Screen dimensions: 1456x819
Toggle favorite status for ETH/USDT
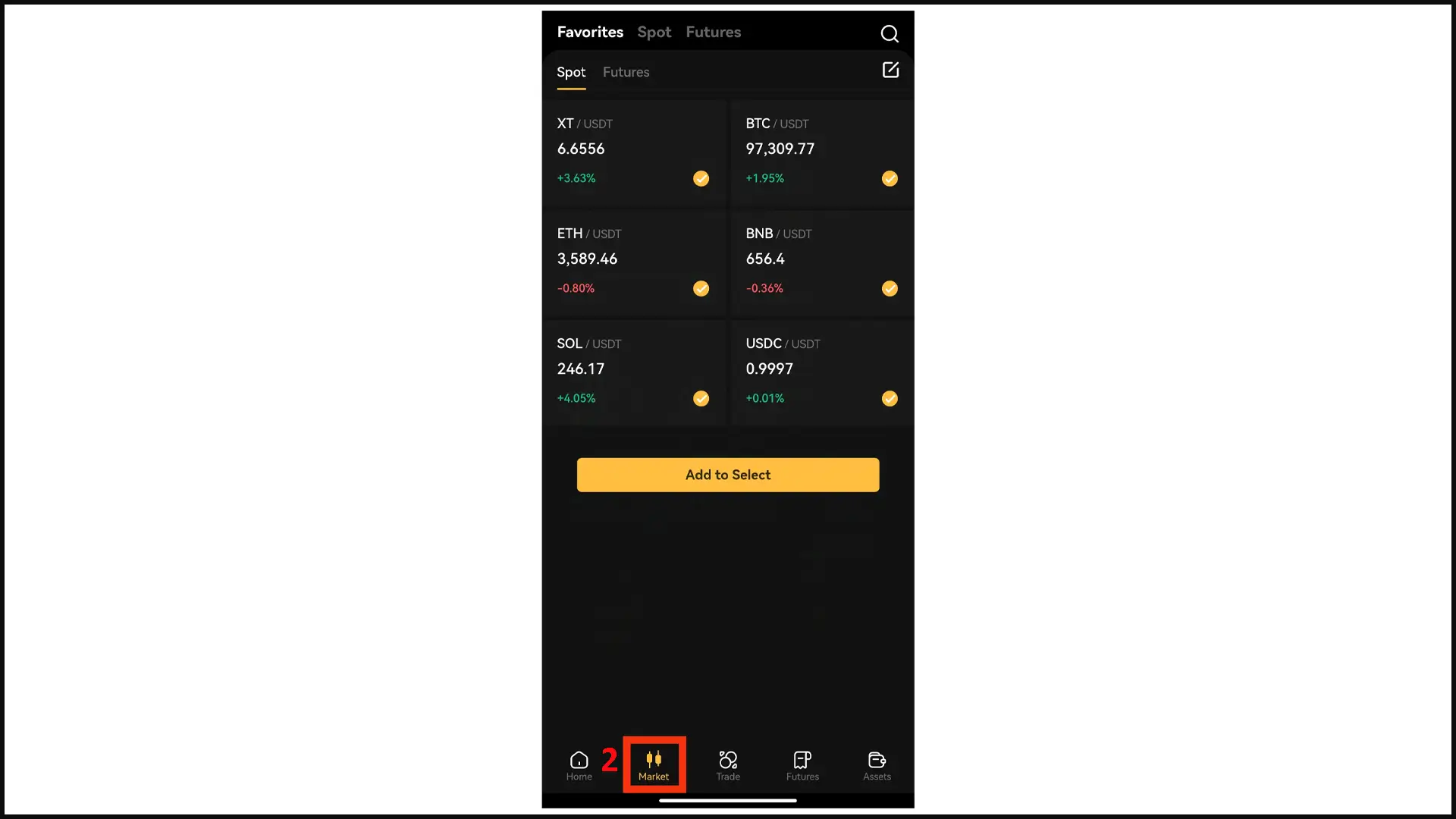click(701, 288)
